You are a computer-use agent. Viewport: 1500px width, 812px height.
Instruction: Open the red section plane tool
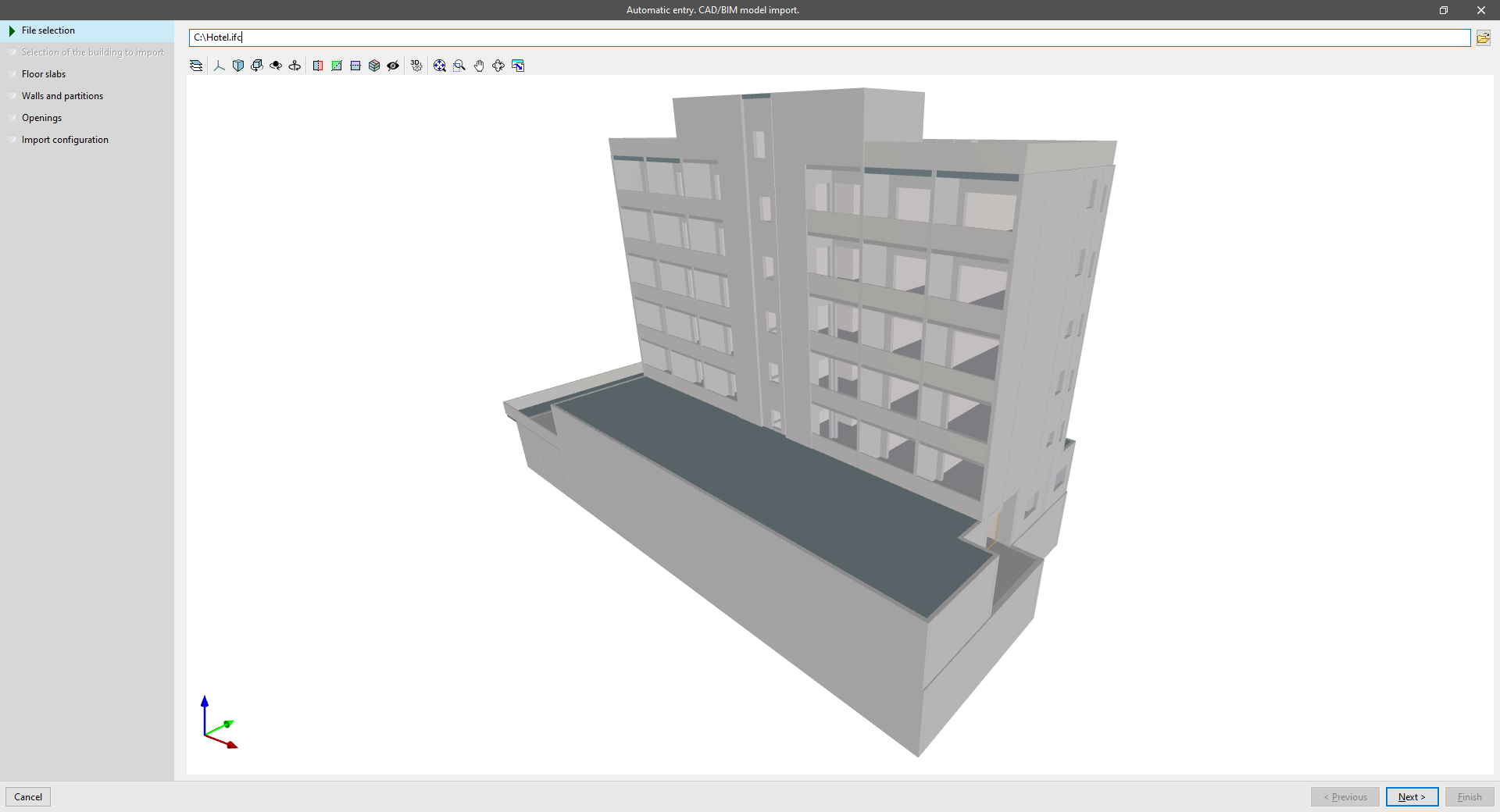pyautogui.click(x=318, y=66)
